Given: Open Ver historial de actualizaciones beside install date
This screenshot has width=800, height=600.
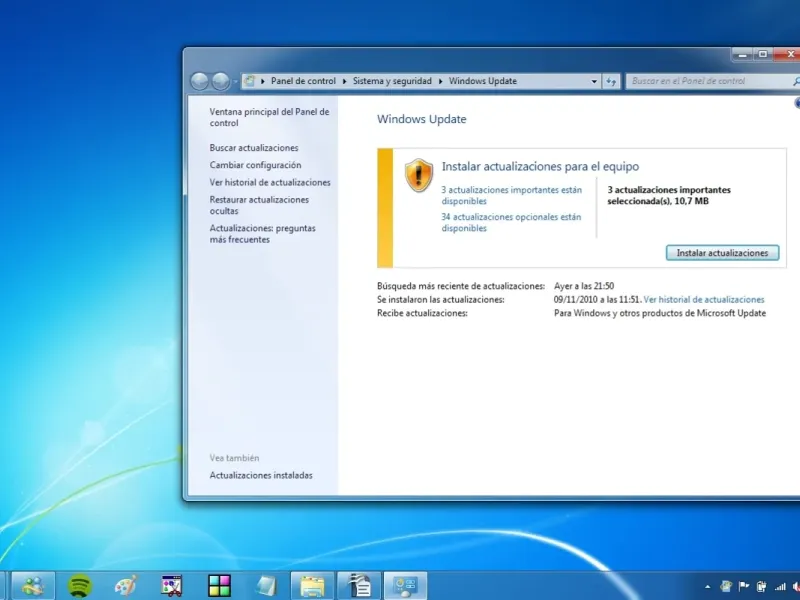Looking at the screenshot, I should (704, 299).
